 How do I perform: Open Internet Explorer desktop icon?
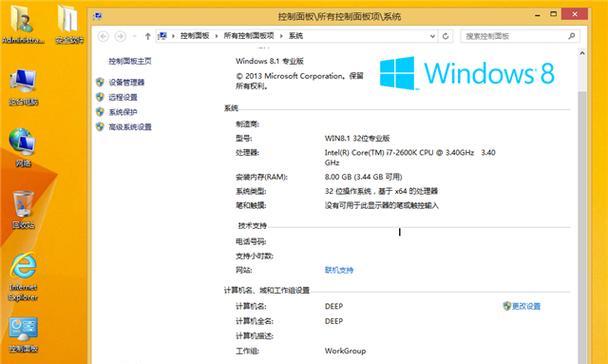pyautogui.click(x=23, y=277)
